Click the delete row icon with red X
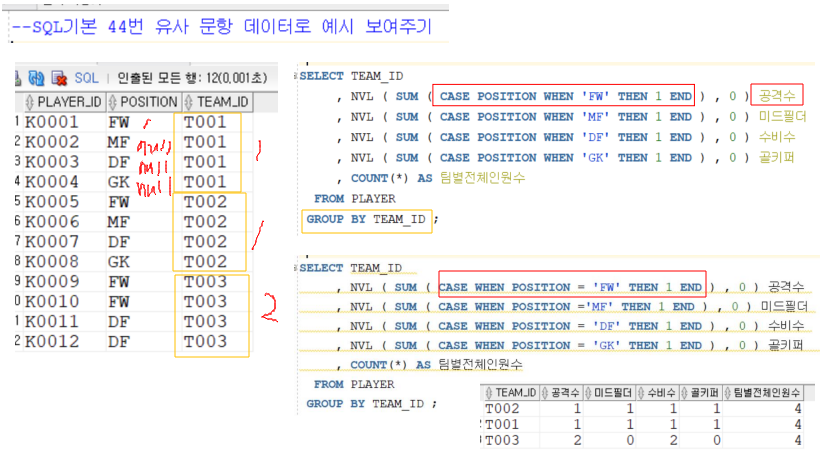822x456 pixels. coord(59,78)
